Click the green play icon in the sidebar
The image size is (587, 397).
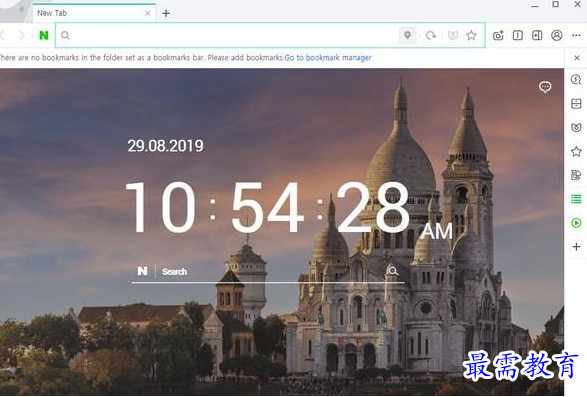[576, 223]
